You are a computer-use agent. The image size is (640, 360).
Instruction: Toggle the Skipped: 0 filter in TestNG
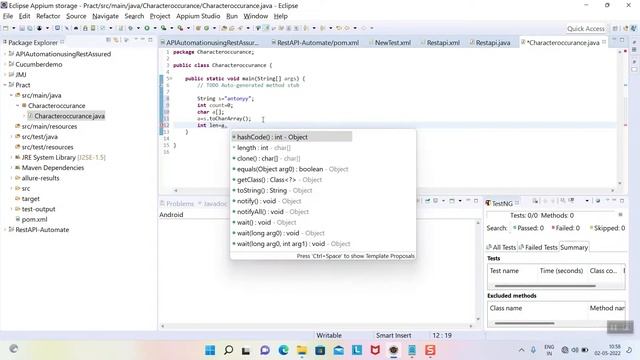pyautogui.click(x=607, y=228)
